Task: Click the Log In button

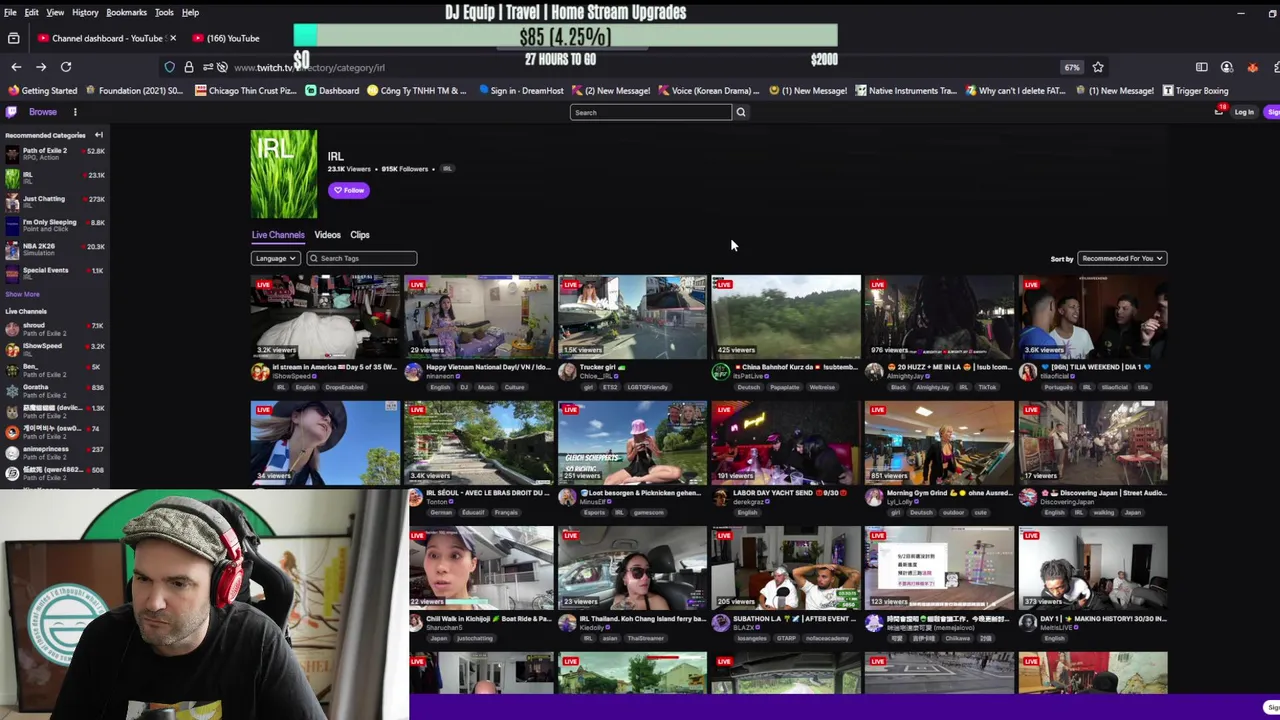Action: coord(1244,112)
